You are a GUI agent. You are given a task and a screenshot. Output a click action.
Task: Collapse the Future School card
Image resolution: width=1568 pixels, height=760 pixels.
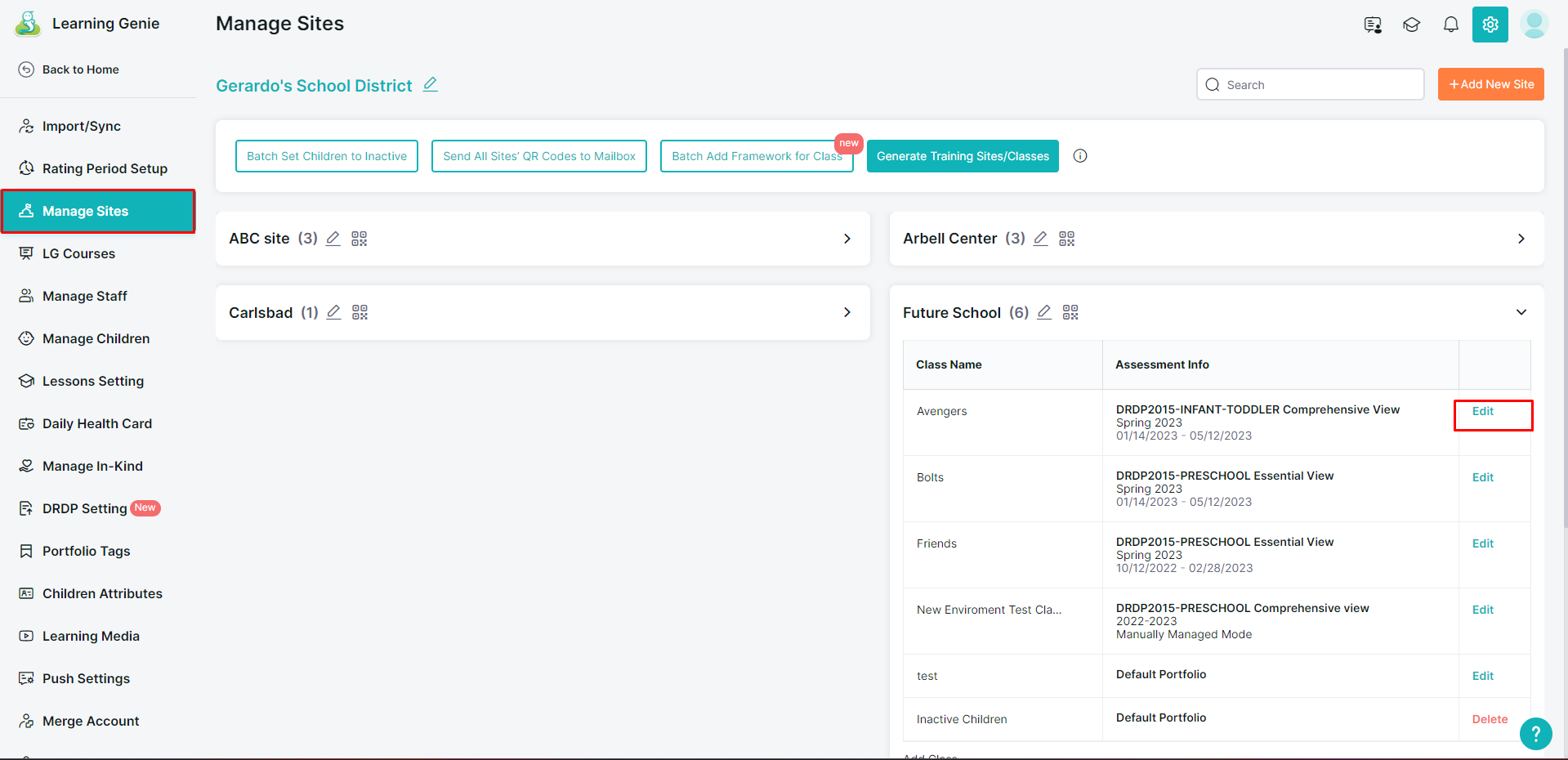click(x=1521, y=312)
